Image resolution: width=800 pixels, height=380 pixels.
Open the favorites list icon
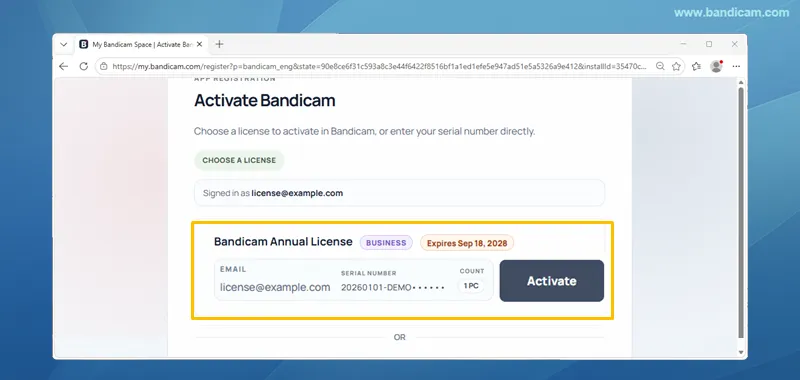coord(696,66)
